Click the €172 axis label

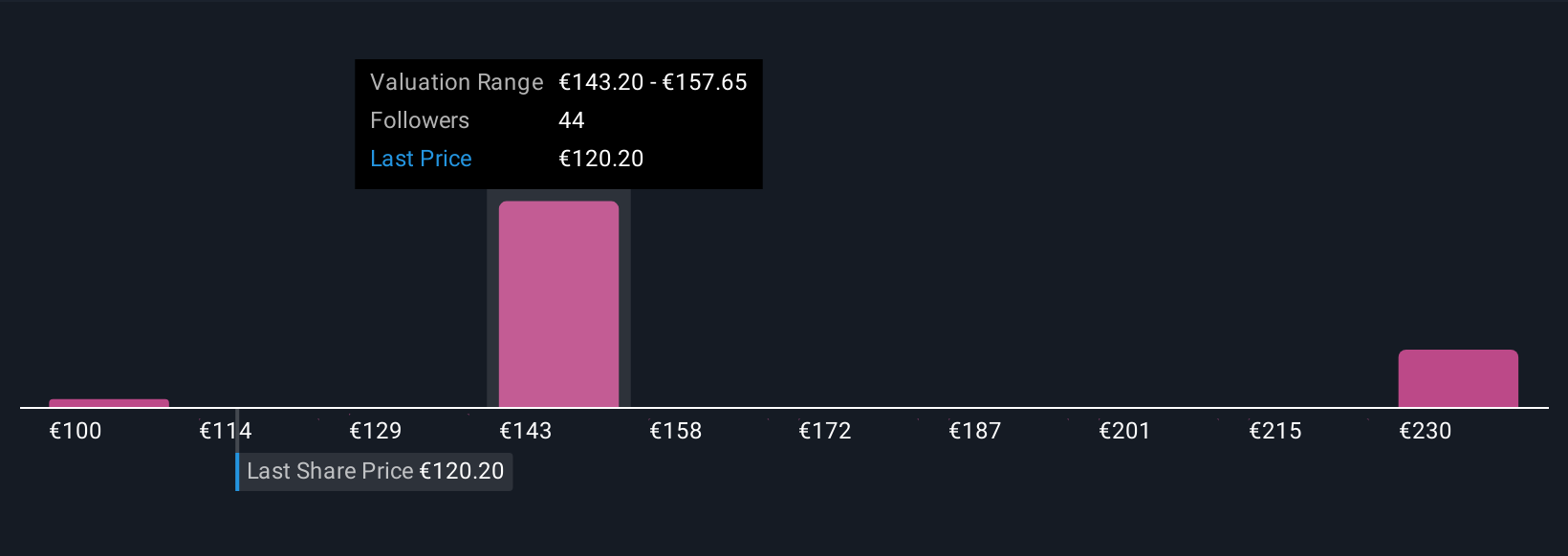pyautogui.click(x=825, y=431)
